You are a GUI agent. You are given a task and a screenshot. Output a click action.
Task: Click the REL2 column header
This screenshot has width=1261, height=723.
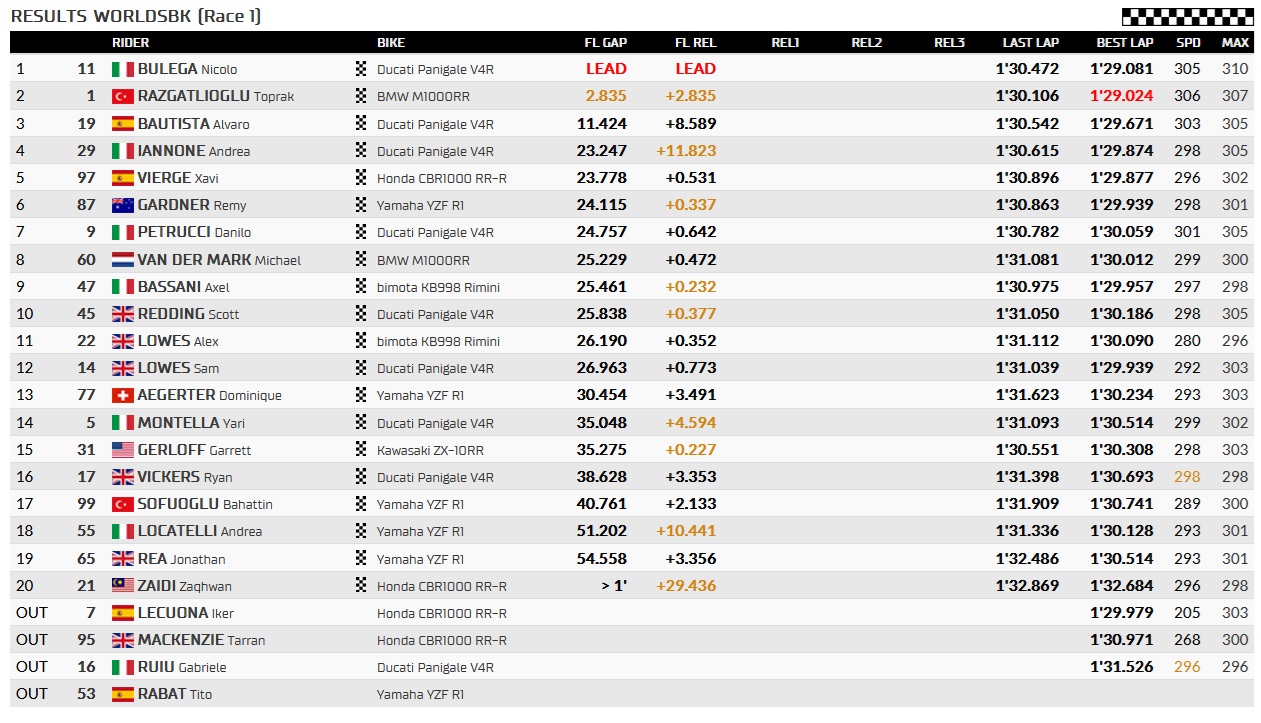pos(867,43)
